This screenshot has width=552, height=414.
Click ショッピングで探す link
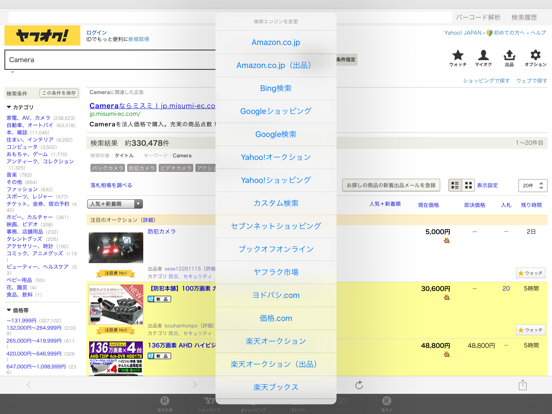coord(486,81)
